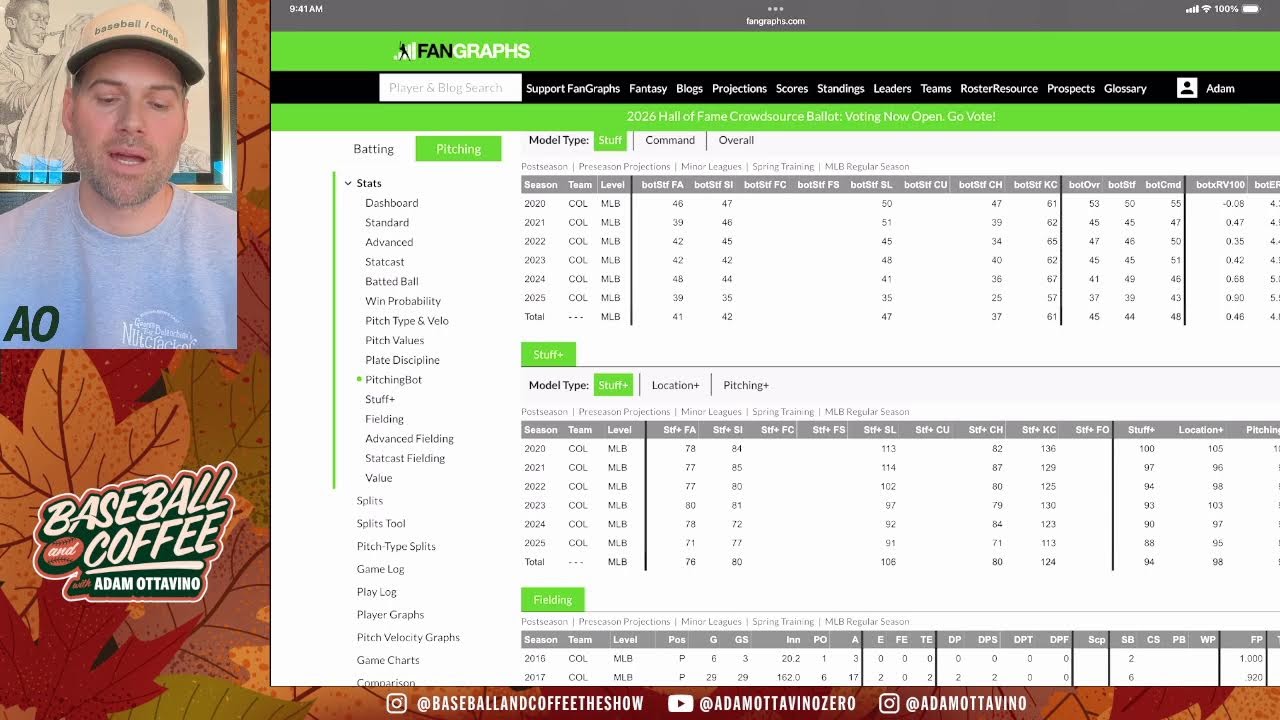Open the Hall of Fame ballot link
The image size is (1280, 720).
click(x=810, y=116)
